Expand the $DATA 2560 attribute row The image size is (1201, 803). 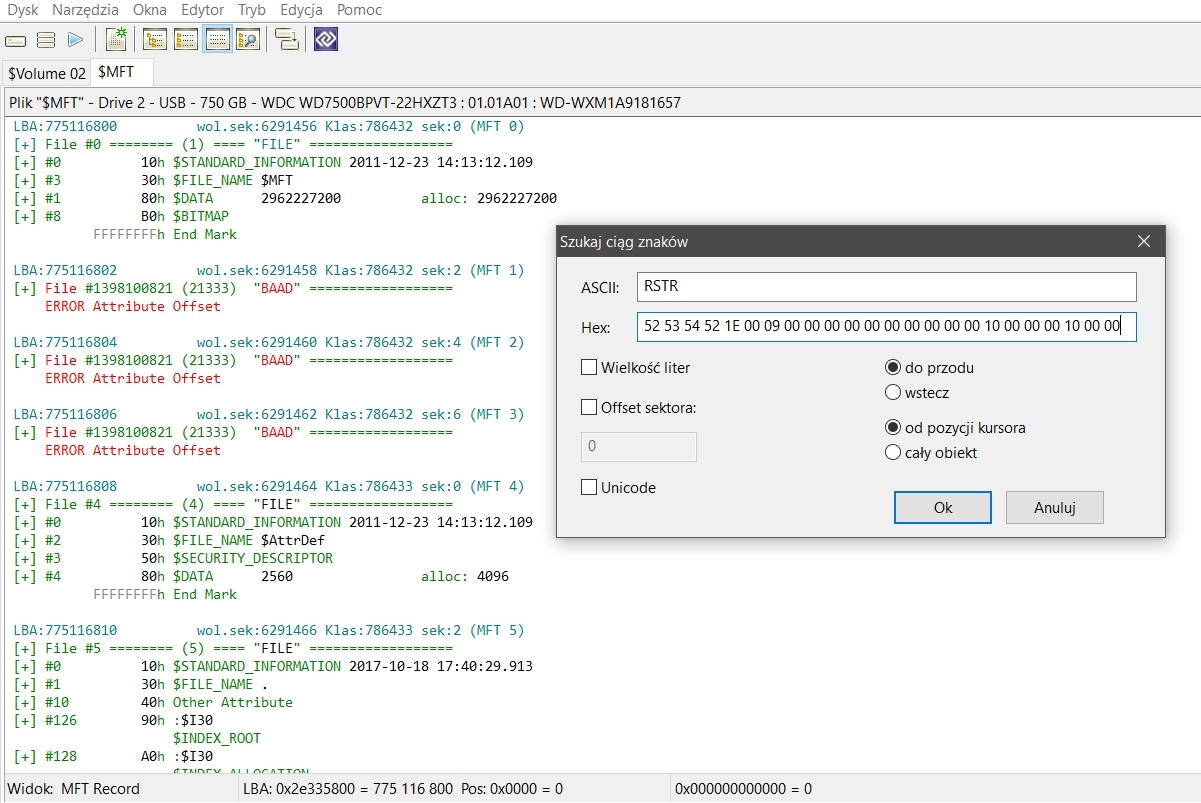tap(26, 576)
